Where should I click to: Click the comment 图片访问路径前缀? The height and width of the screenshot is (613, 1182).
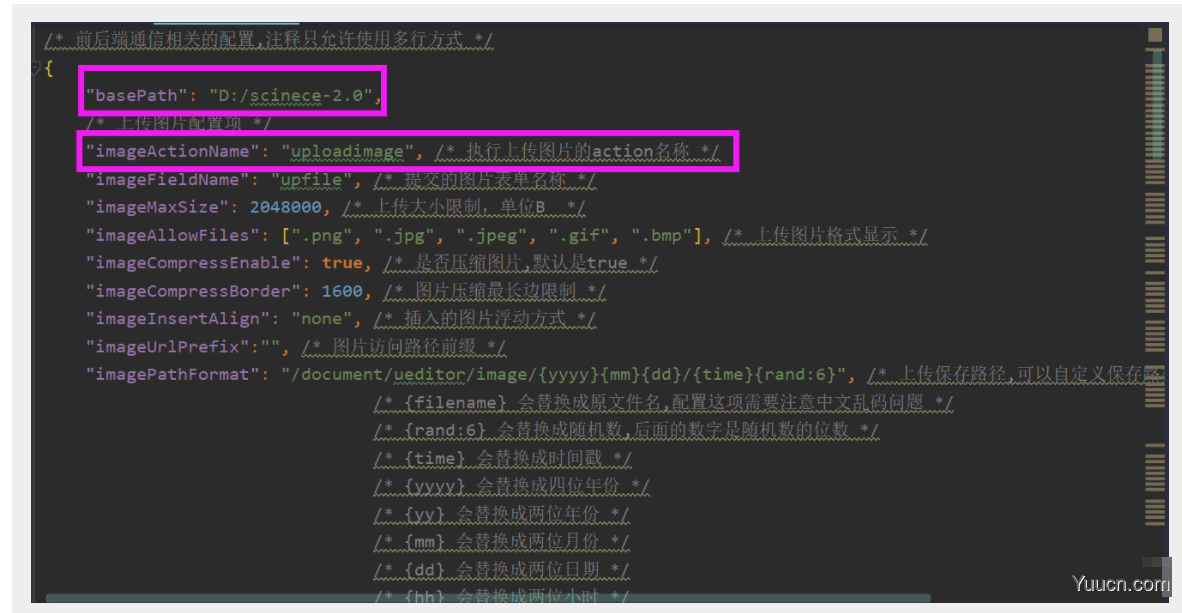click(x=404, y=347)
